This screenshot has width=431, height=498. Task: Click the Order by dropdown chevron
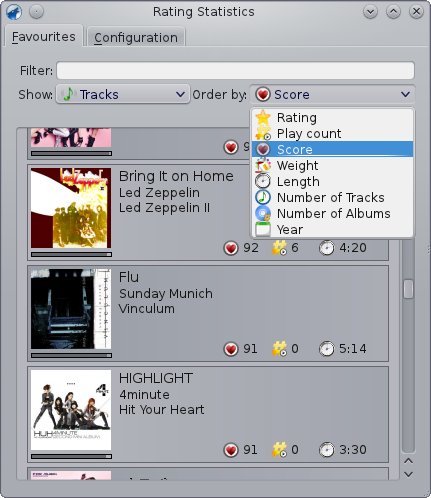point(405,95)
